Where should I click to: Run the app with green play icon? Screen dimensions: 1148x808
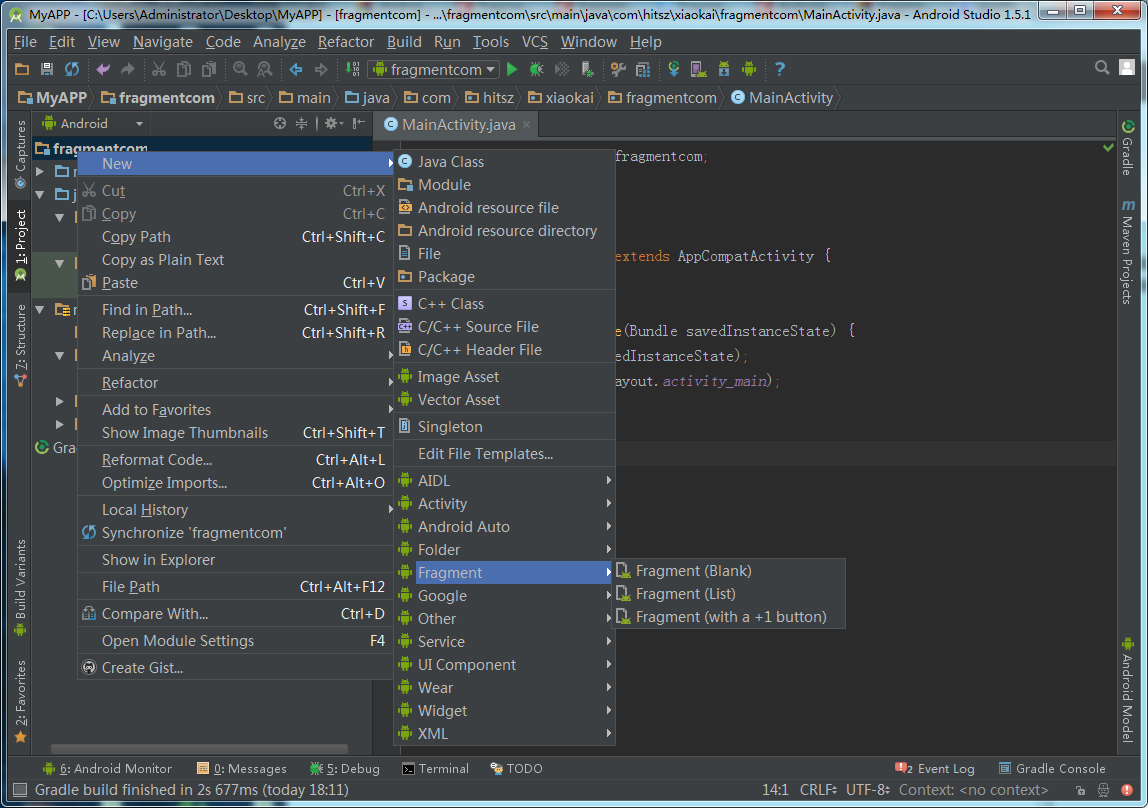coord(512,70)
